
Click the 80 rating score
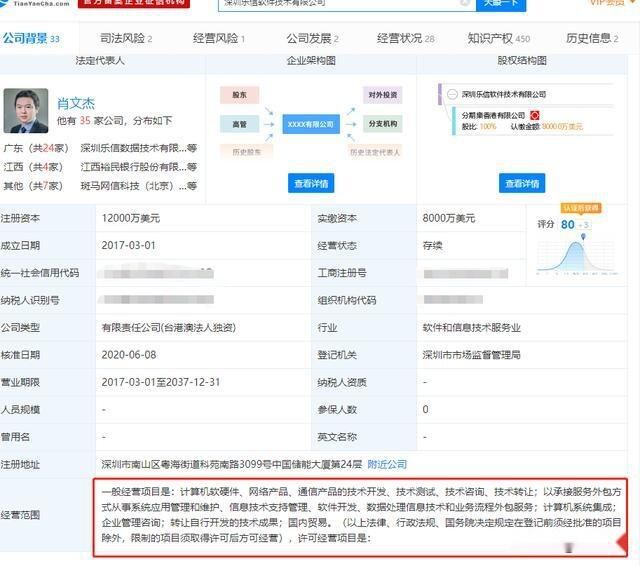pos(567,224)
